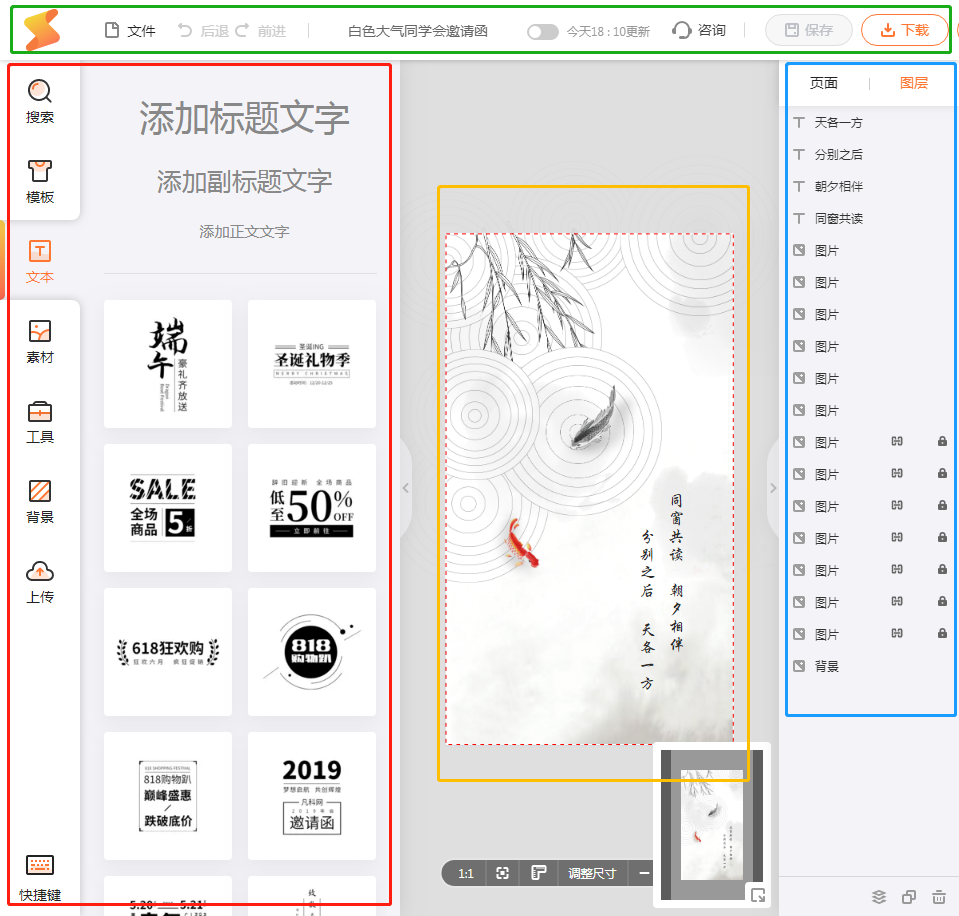Open the 上传 upload panel
Screen dimensions: 959x916
(x=40, y=582)
